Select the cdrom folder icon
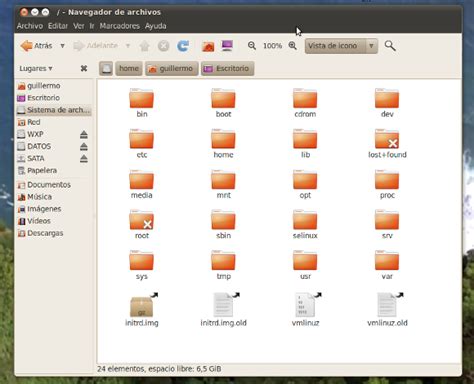Screen dimensions: 474x384 click(305, 98)
